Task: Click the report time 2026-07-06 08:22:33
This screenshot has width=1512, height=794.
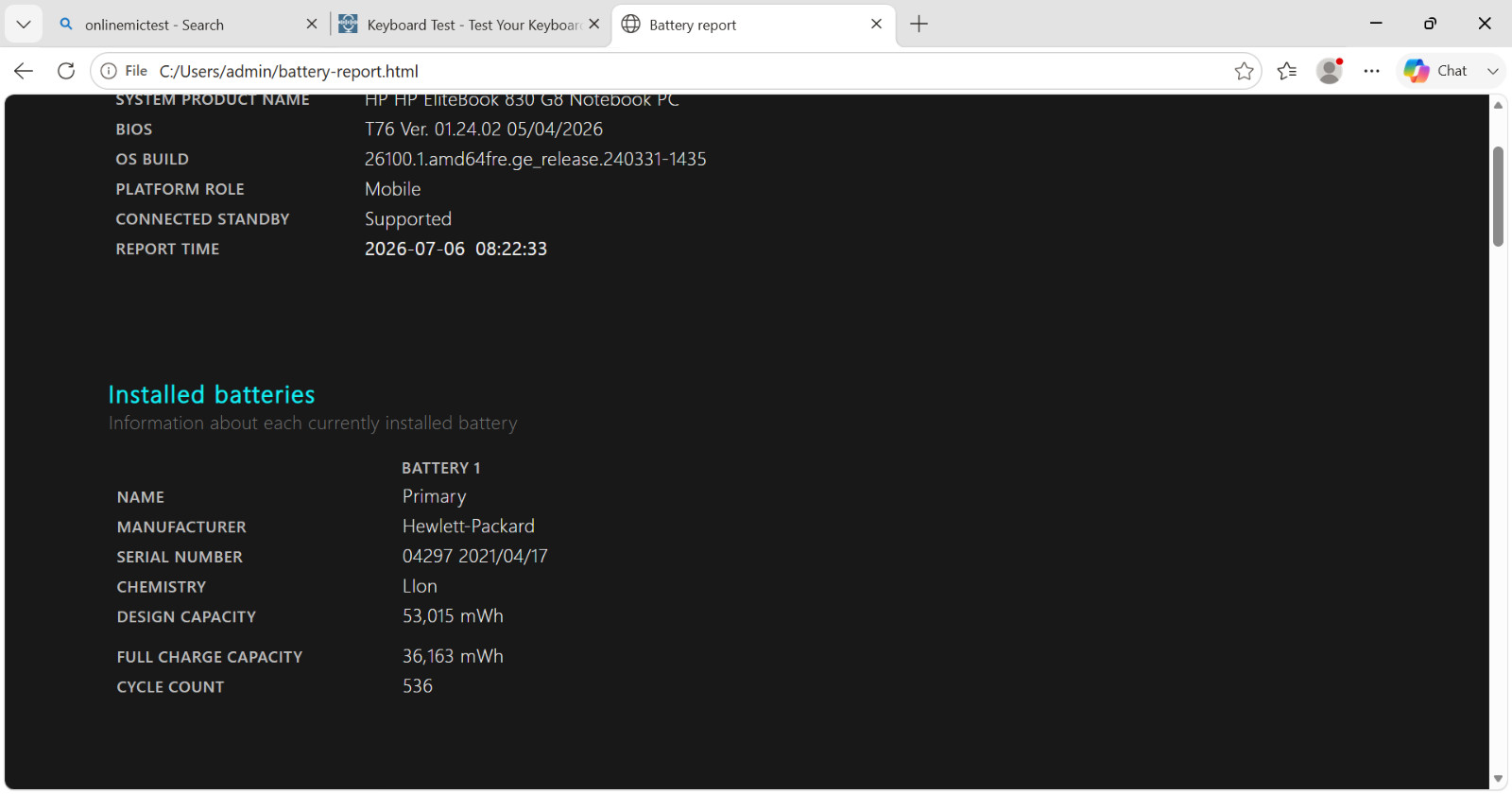Action: 455,249
